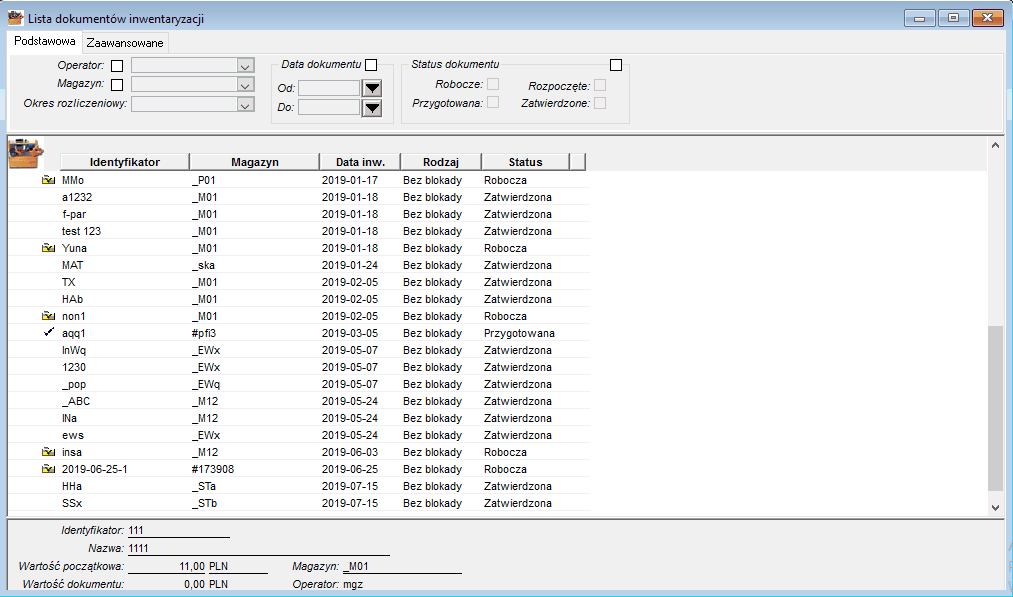Select the SSx document row
Image resolution: width=1013 pixels, height=597 pixels.
click(x=299, y=503)
